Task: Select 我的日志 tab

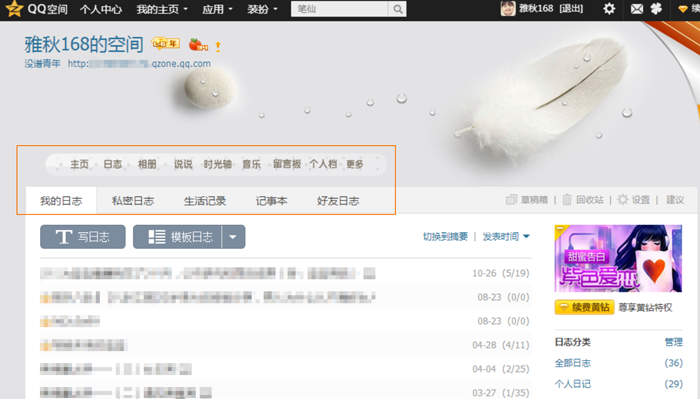Action: (x=61, y=201)
